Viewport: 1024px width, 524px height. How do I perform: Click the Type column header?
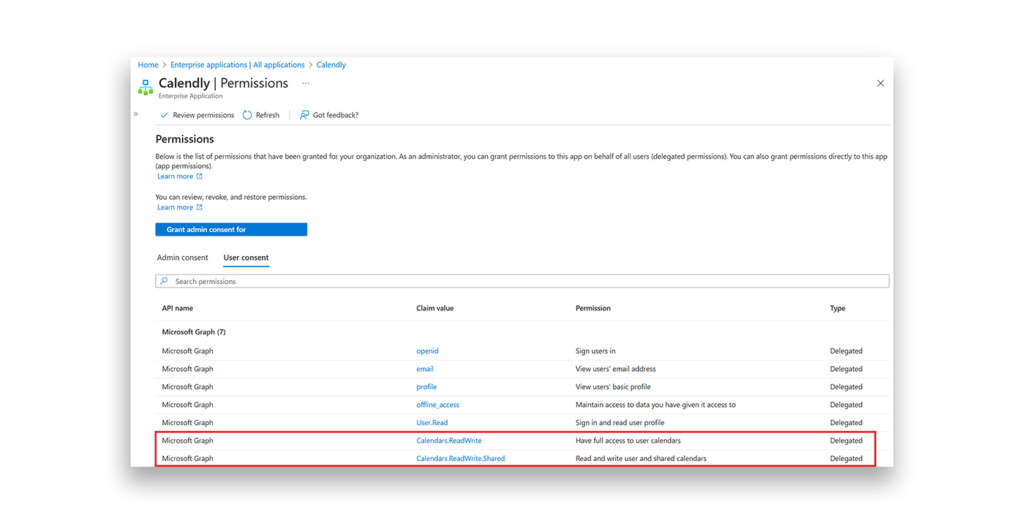(x=837, y=308)
